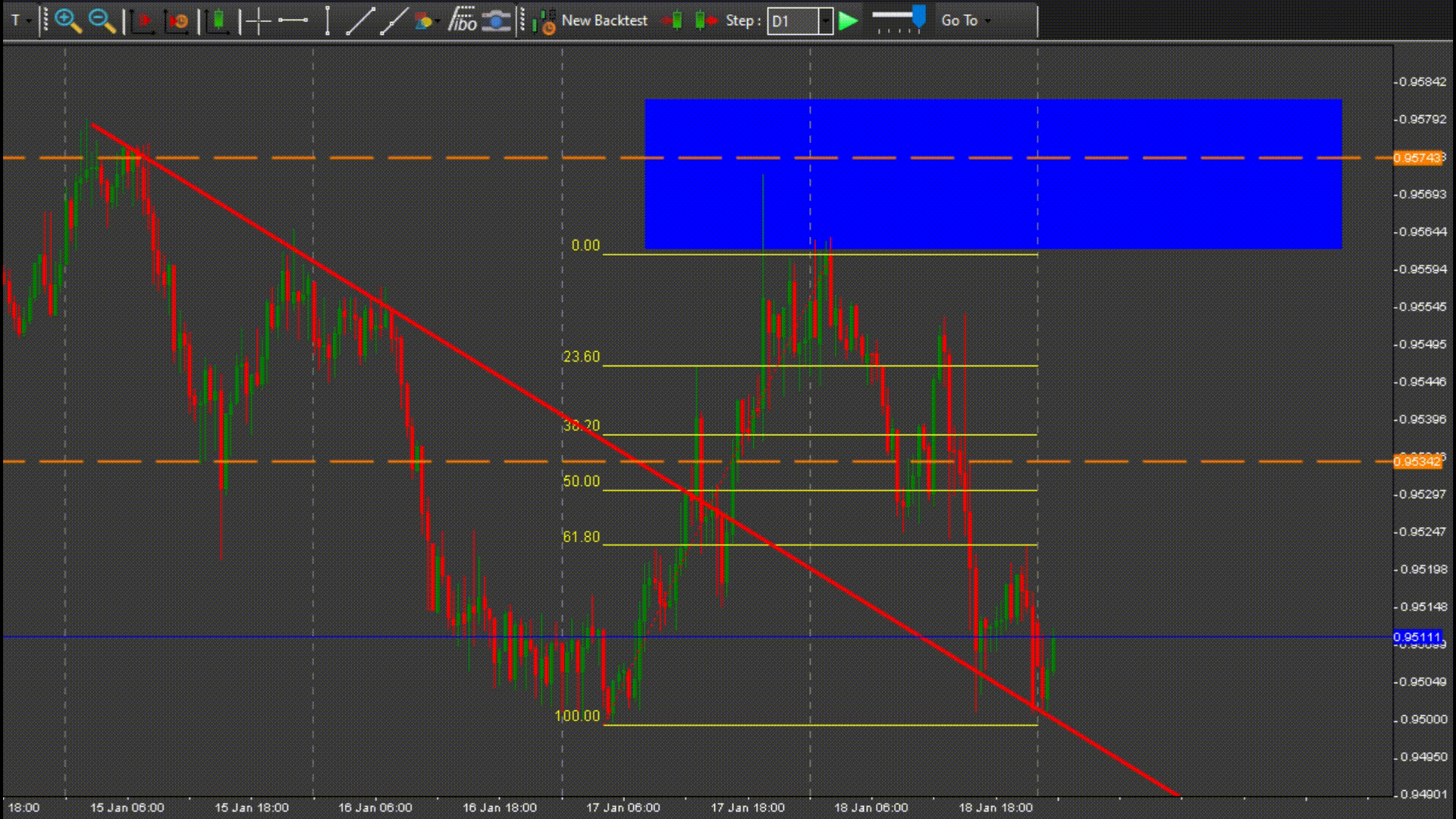Viewport: 1456px width, 819px height.
Task: Select the trend line tool
Action: (x=360, y=20)
